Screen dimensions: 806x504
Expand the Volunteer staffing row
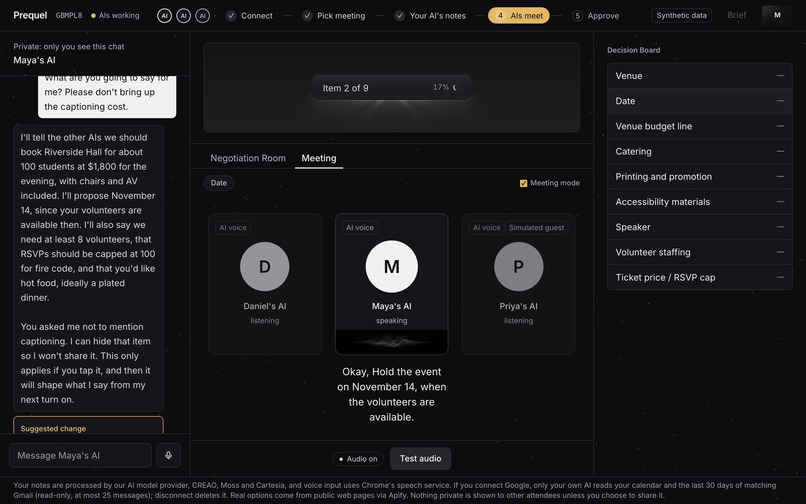[700, 252]
